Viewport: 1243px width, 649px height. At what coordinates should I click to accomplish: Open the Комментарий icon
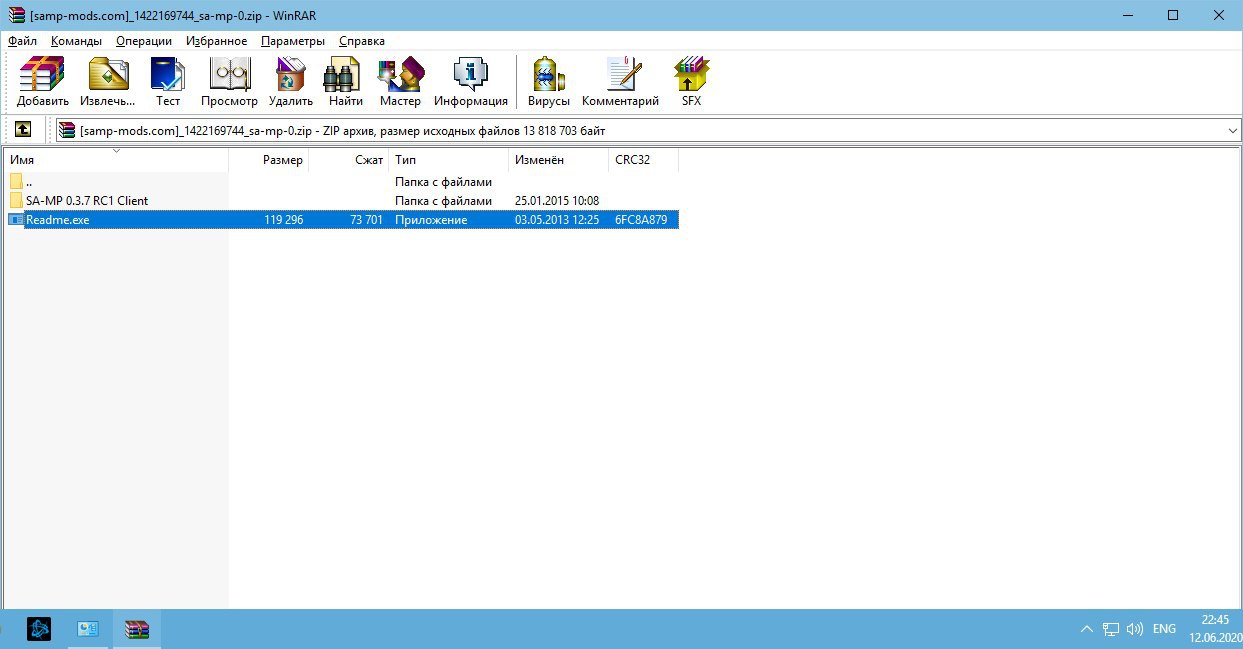(x=623, y=75)
